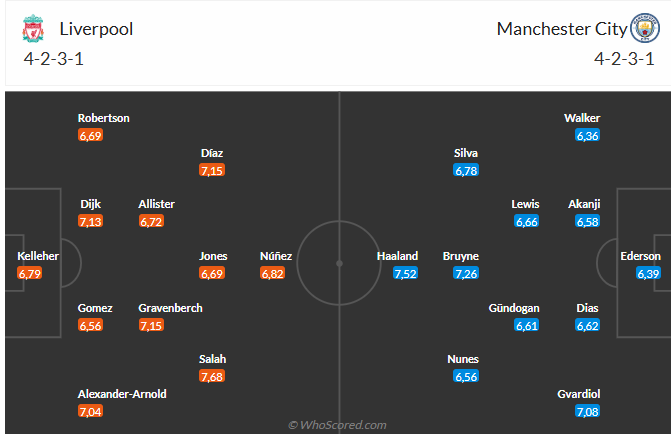Open the Liverpool team name link

coord(96,29)
